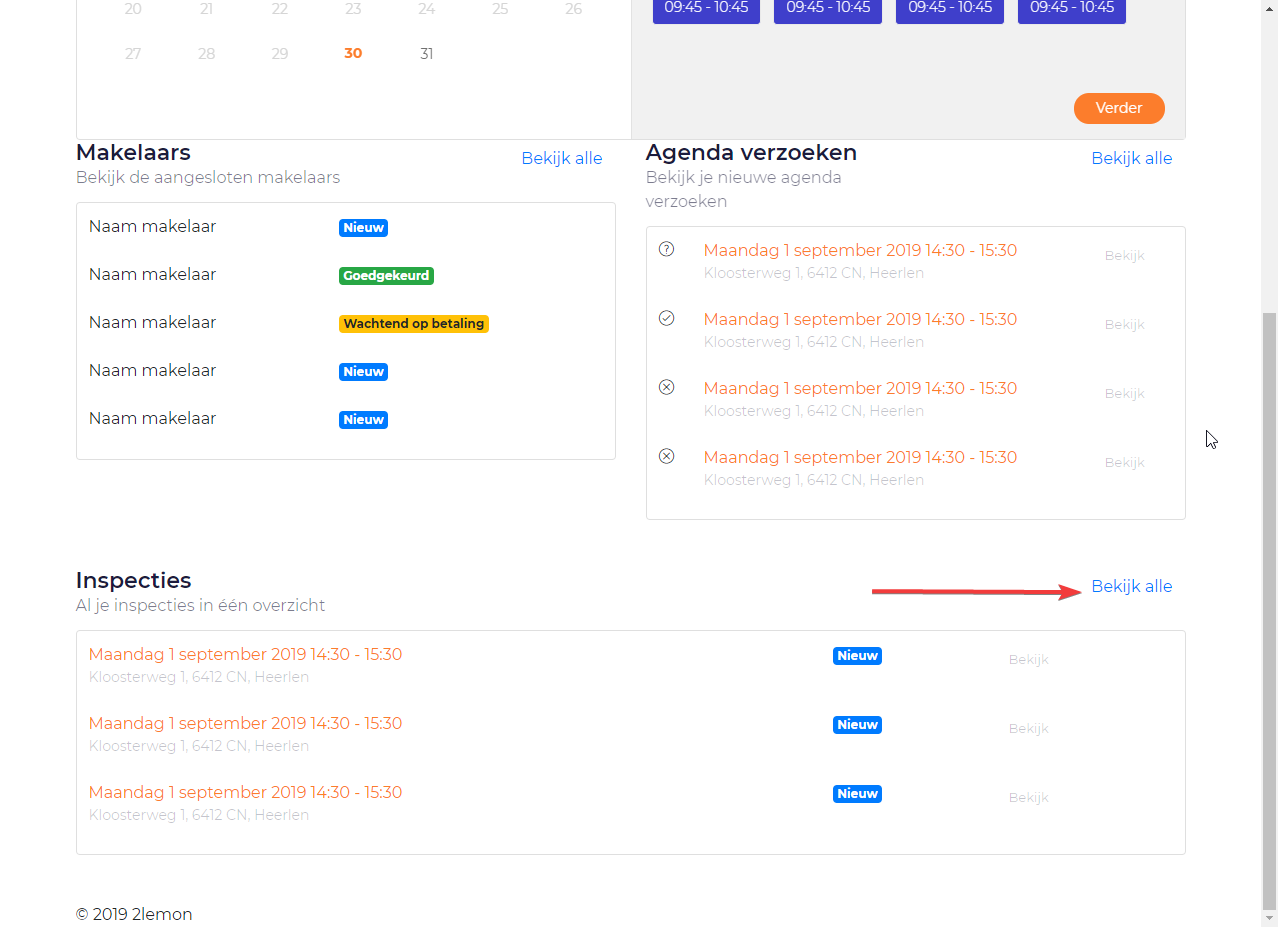Click the checkmark status icon in agenda requests

pos(667,318)
